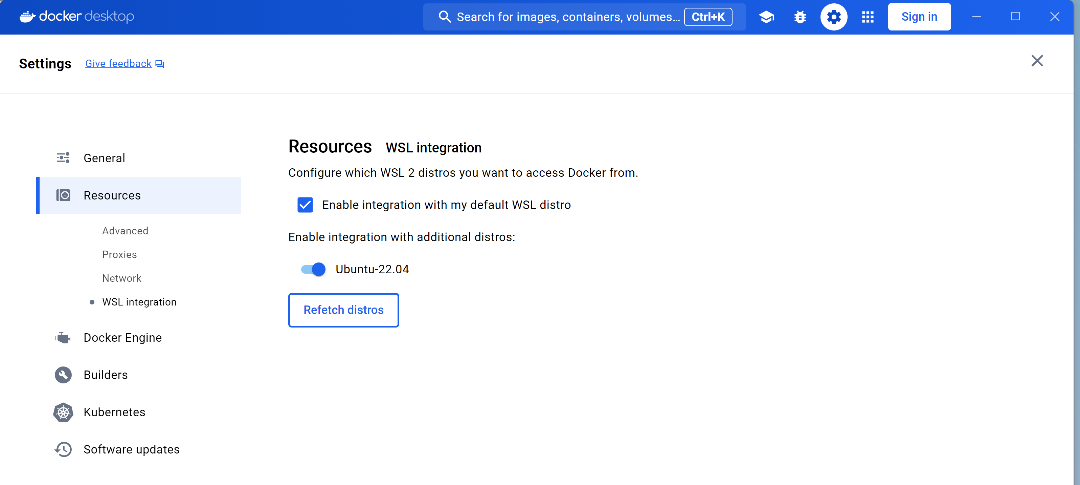Open the Proxies subsection
1080x485 pixels.
tap(119, 255)
